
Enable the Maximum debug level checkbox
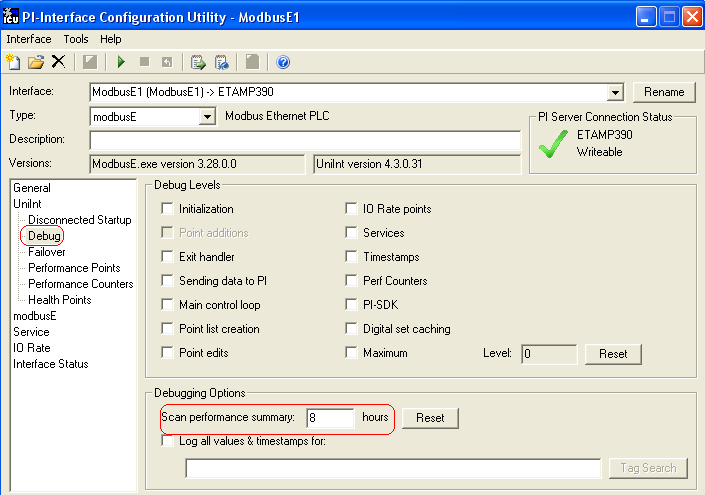351,352
